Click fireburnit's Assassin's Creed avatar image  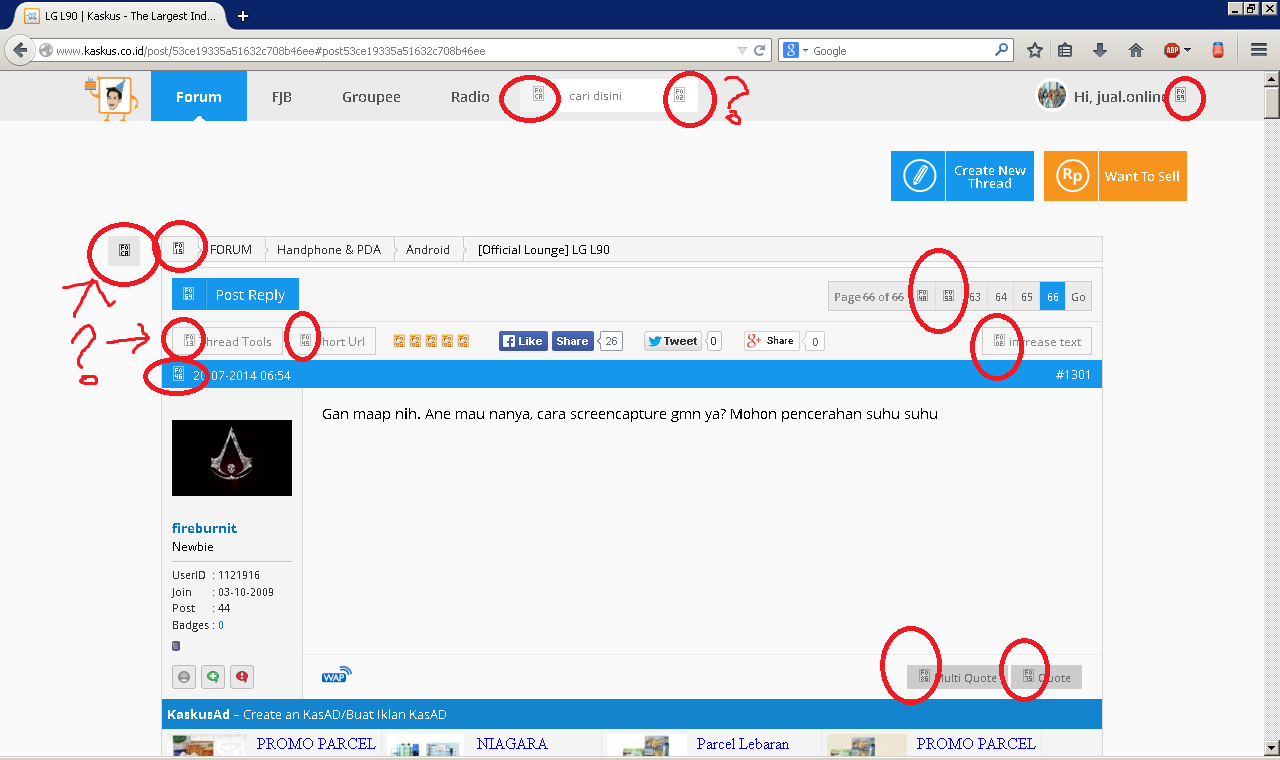coord(232,458)
